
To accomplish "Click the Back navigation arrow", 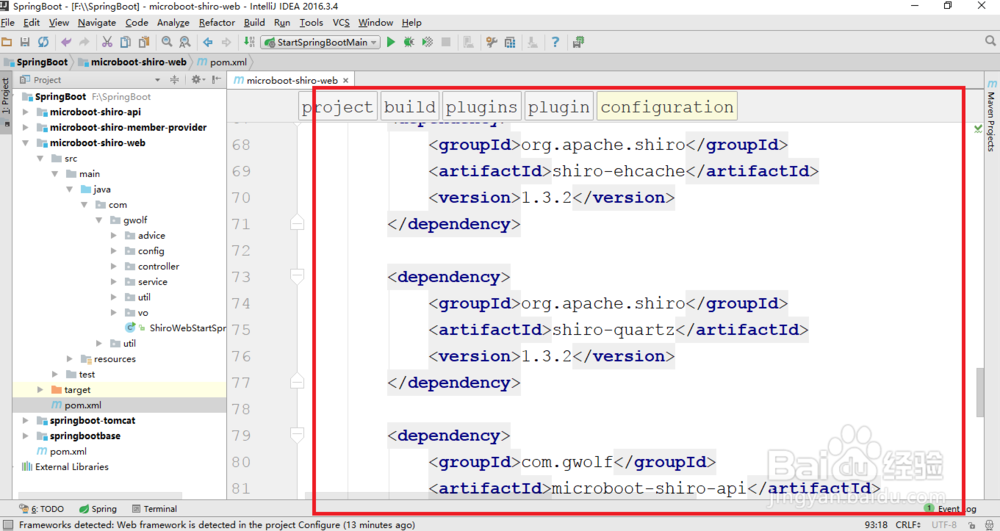I will [x=208, y=42].
